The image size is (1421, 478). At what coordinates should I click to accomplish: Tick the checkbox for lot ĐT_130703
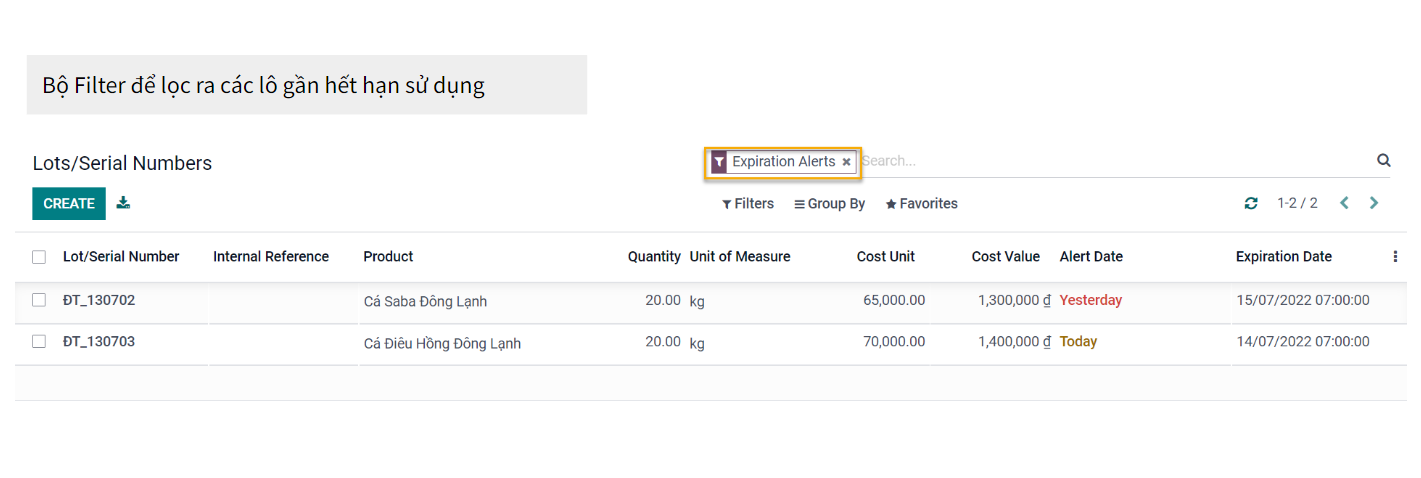point(39,342)
